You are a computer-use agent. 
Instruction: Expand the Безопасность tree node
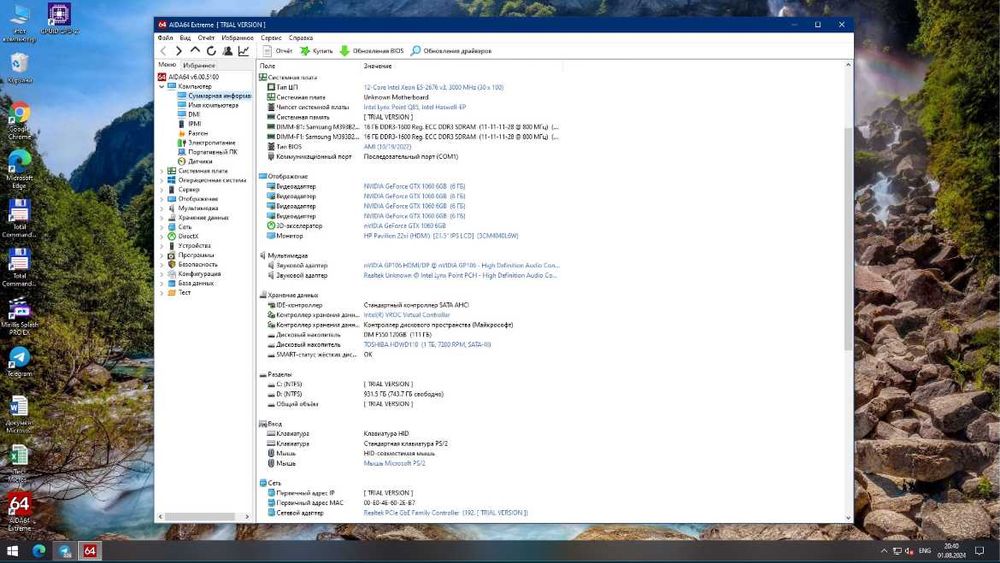[161, 265]
